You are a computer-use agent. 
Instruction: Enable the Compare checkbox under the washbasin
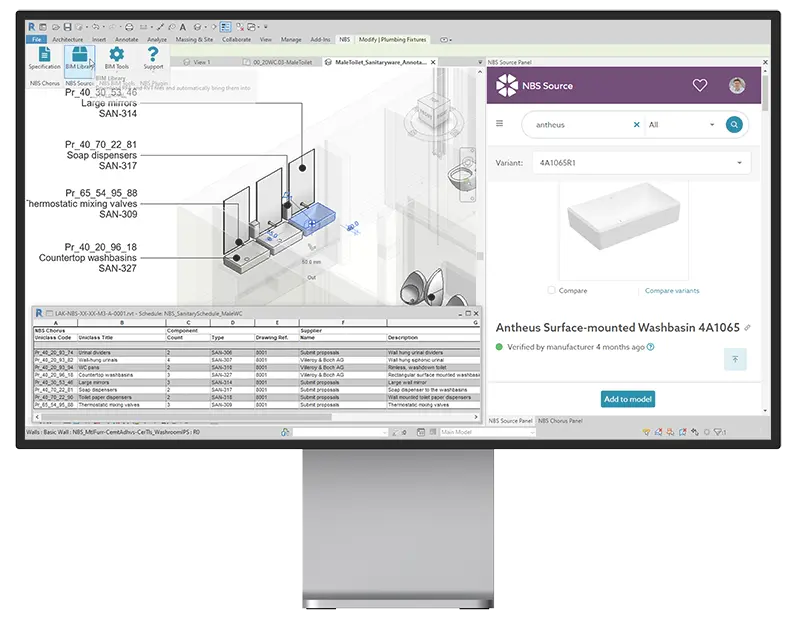coord(551,291)
